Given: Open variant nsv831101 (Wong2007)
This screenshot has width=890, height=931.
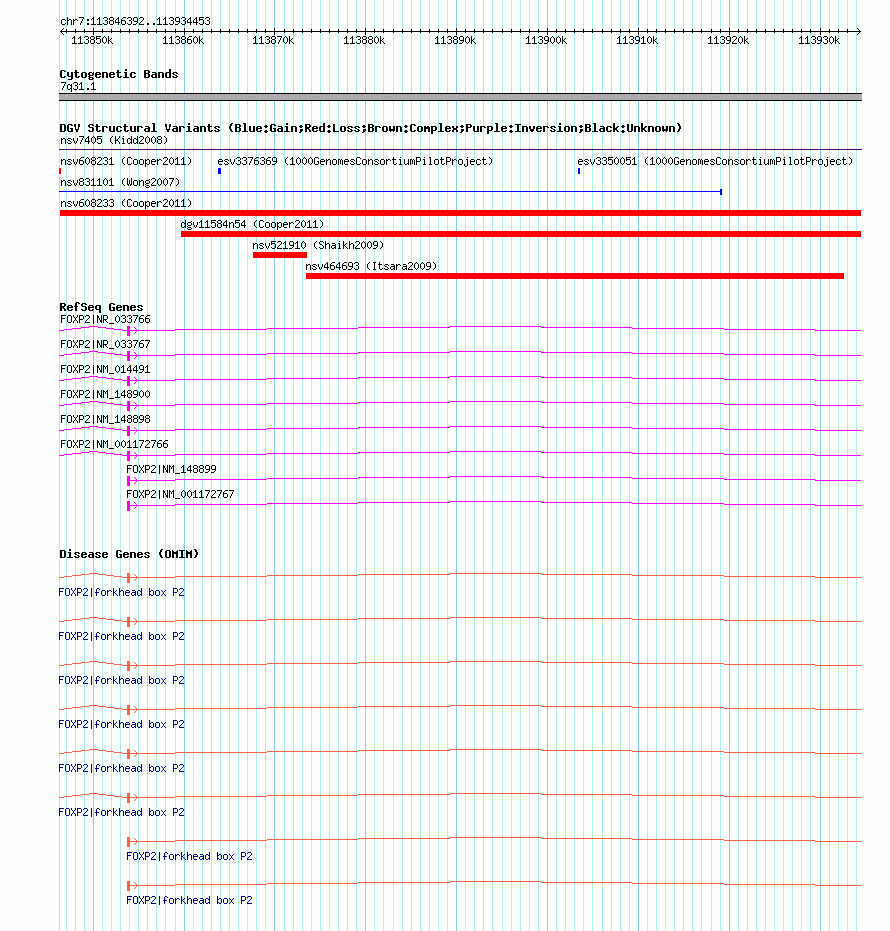Looking at the screenshot, I should 120,182.
